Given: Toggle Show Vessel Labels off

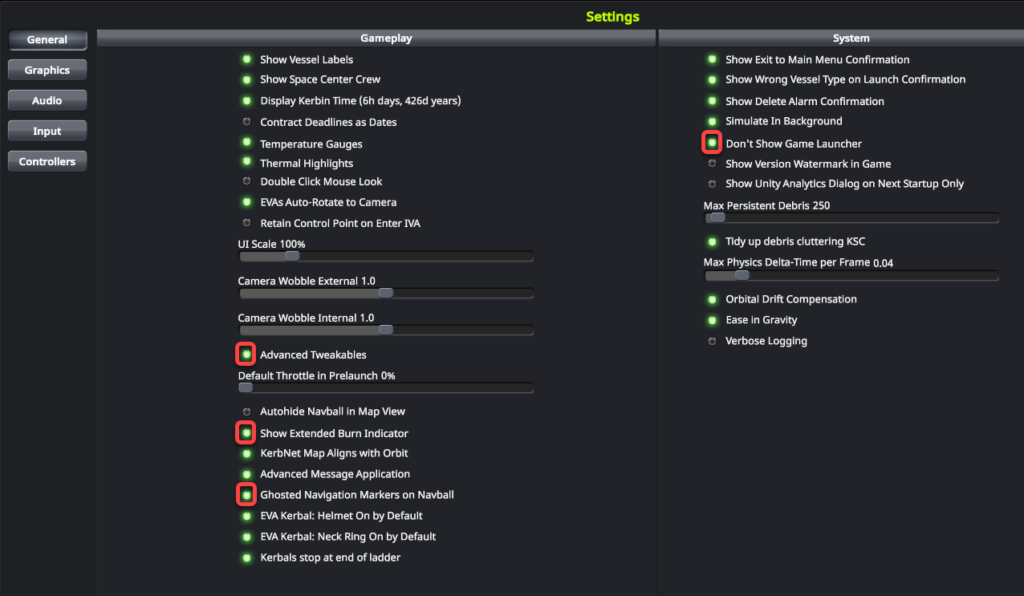Looking at the screenshot, I should 246,58.
